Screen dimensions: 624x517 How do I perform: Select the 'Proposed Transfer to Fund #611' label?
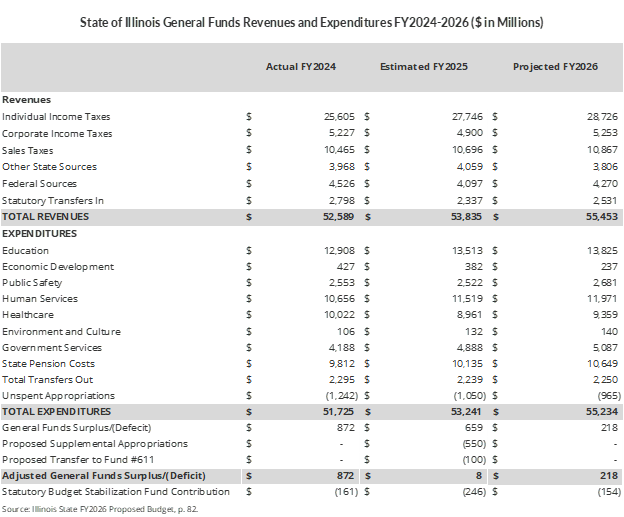tap(78, 460)
